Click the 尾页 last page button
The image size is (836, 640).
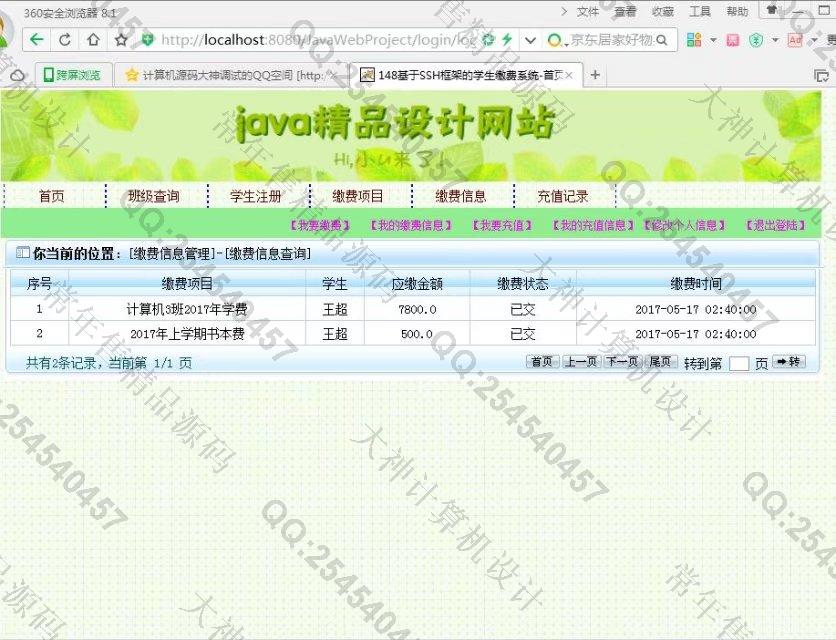660,362
